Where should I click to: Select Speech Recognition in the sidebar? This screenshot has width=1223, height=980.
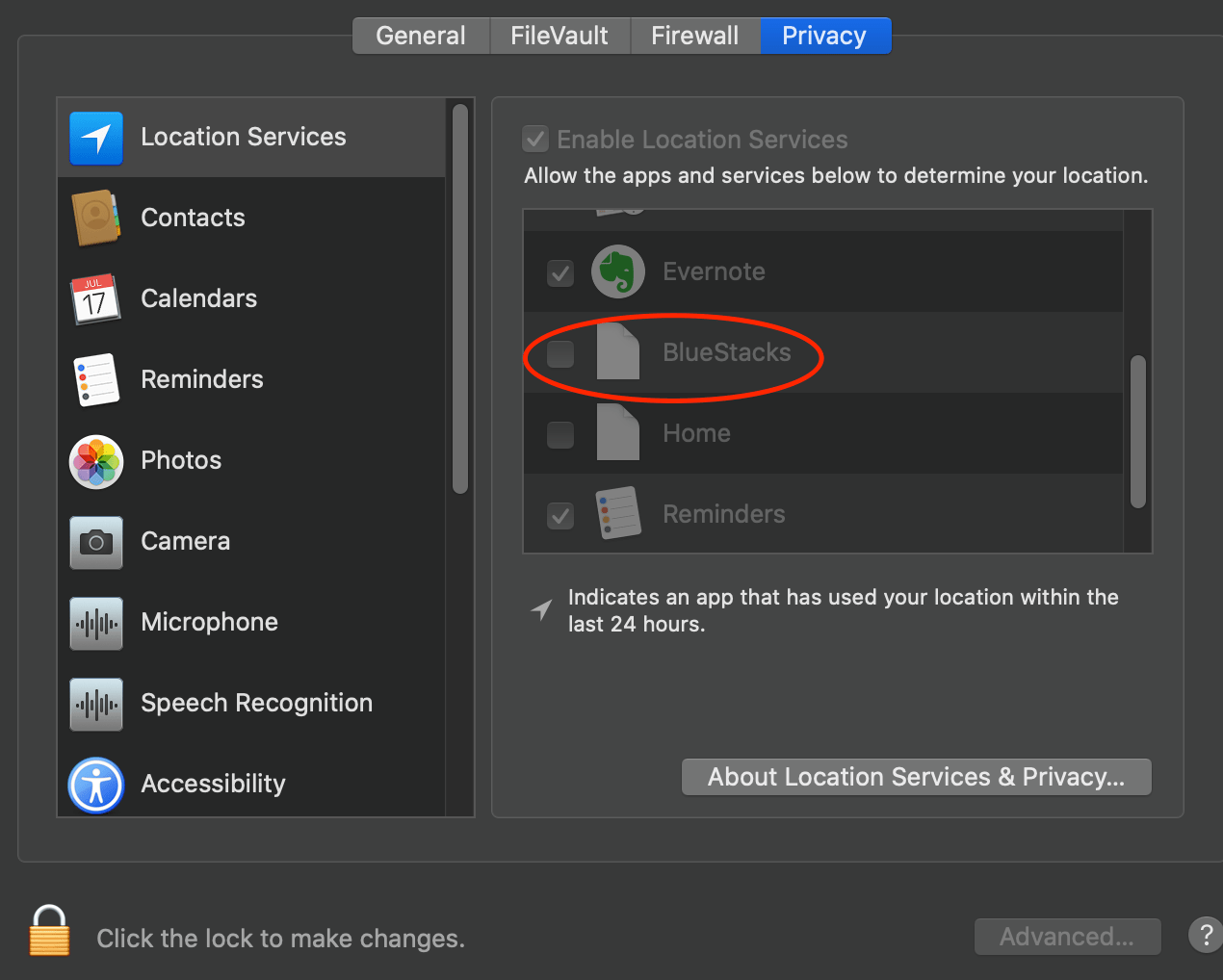click(256, 703)
